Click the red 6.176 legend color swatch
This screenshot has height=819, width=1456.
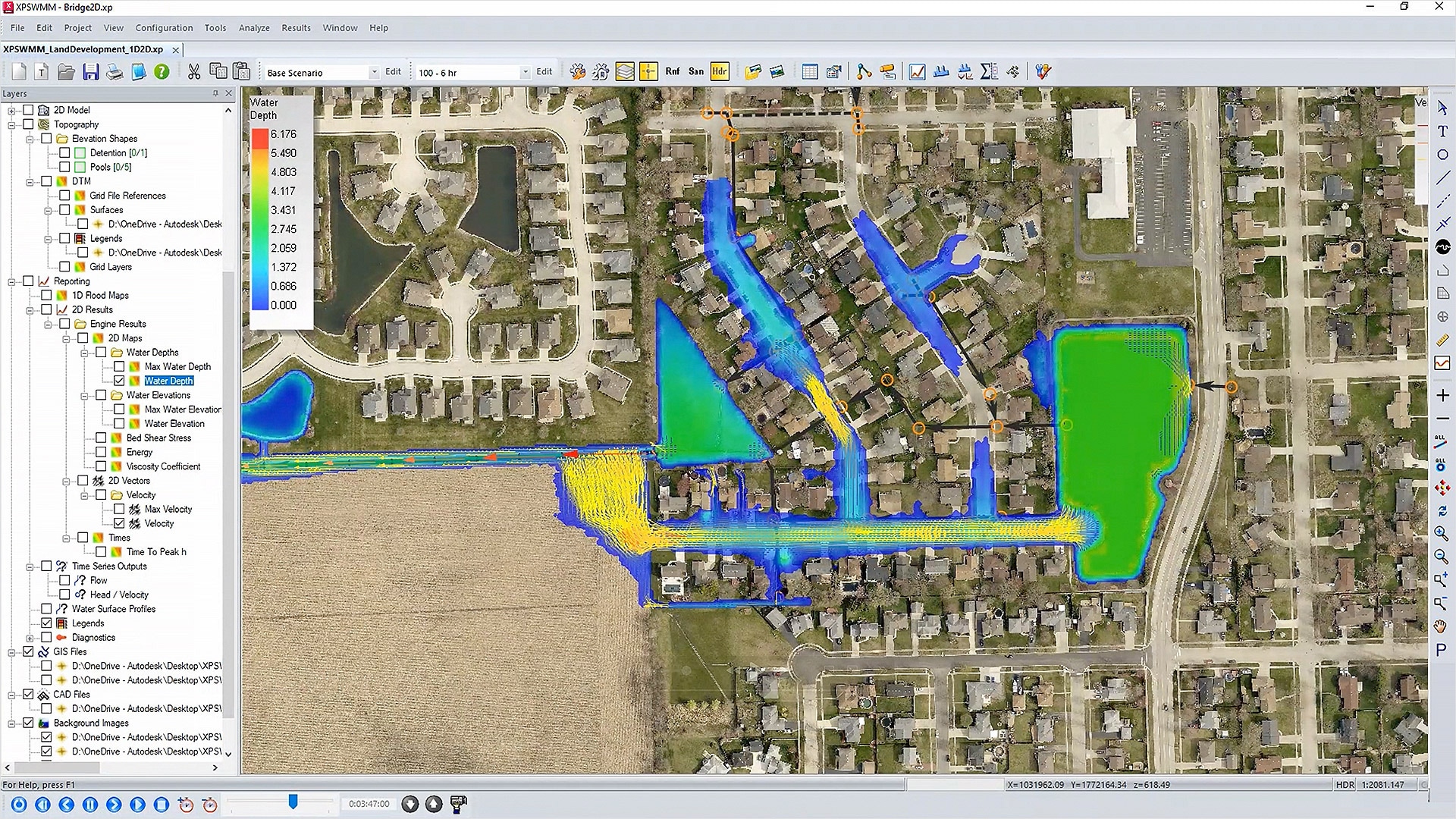[260, 138]
